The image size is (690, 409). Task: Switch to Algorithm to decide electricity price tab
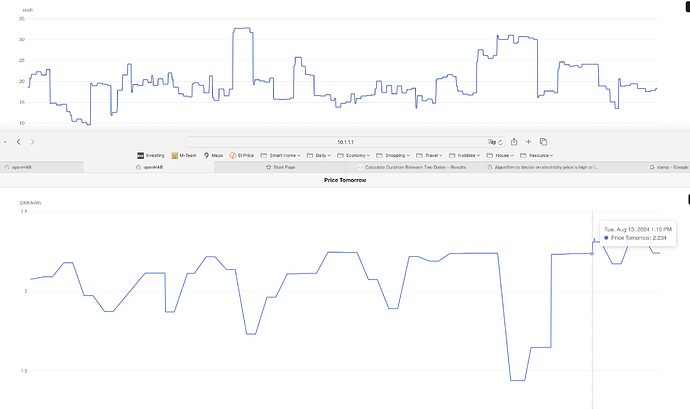point(543,167)
